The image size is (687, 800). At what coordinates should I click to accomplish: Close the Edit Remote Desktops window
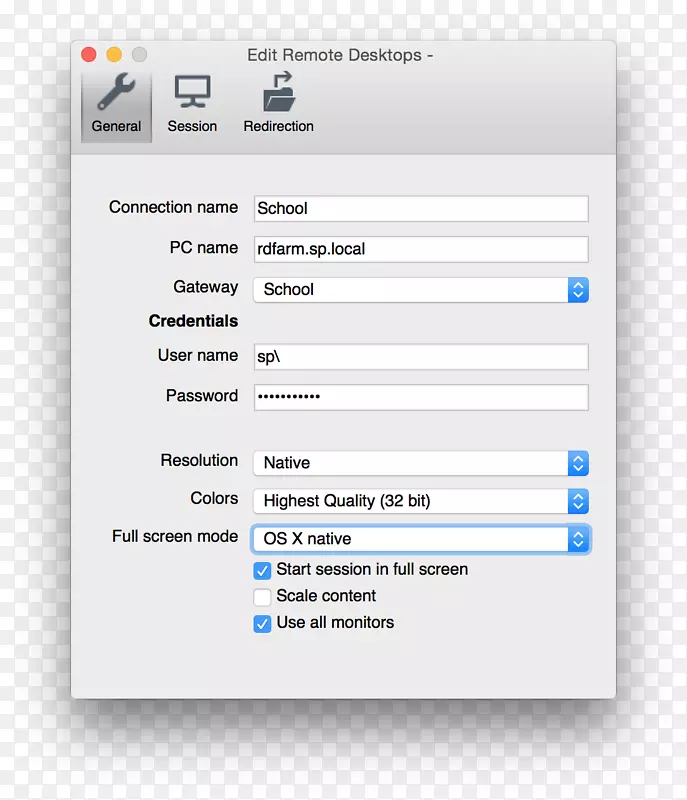pos(89,55)
